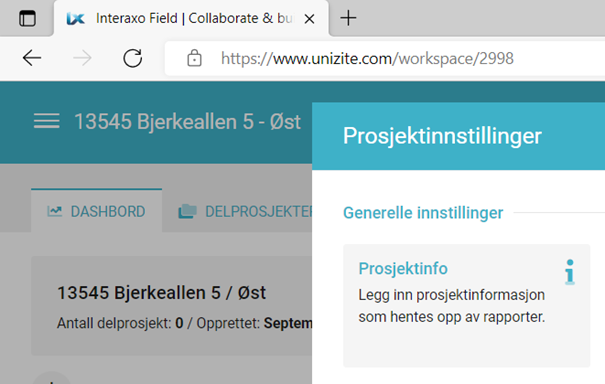
Task: Click the dashboard chart icon on DASHBORD tab
Action: pos(54,211)
